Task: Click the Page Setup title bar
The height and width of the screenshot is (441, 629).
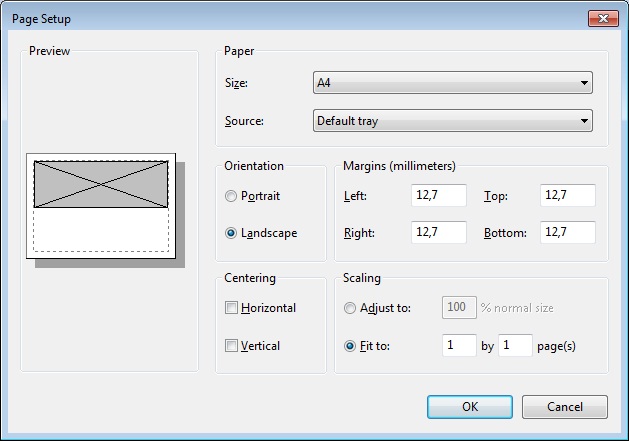Action: pos(300,19)
